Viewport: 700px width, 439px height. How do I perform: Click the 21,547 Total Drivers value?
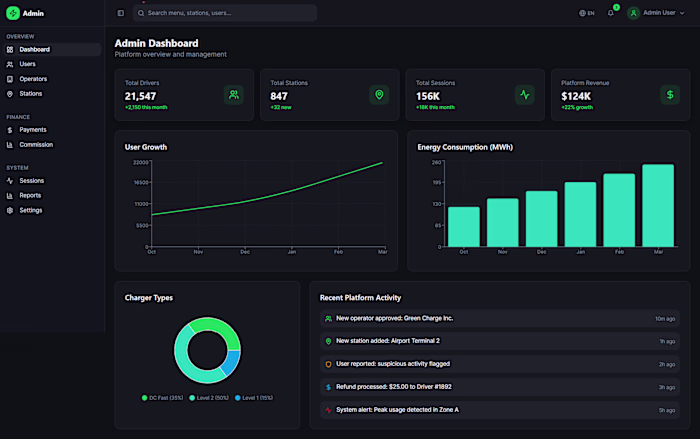[x=140, y=96]
